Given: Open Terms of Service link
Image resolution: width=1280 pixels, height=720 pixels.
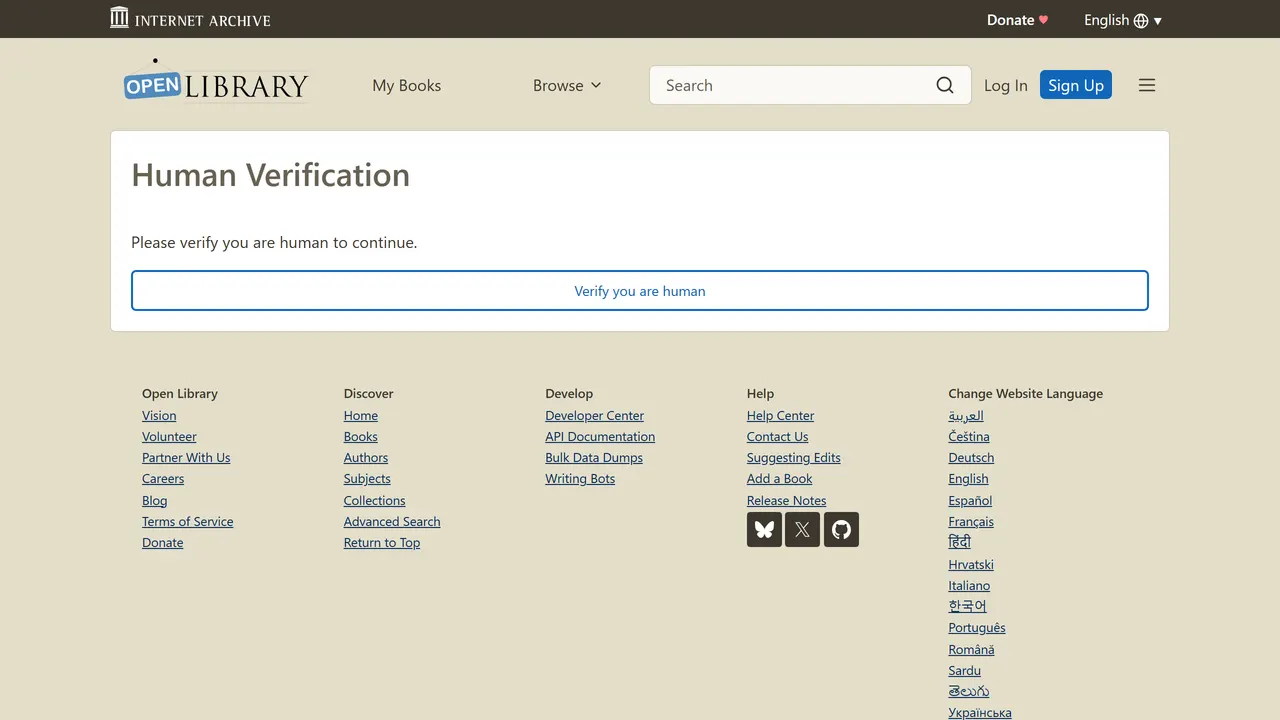Looking at the screenshot, I should coord(188,522).
